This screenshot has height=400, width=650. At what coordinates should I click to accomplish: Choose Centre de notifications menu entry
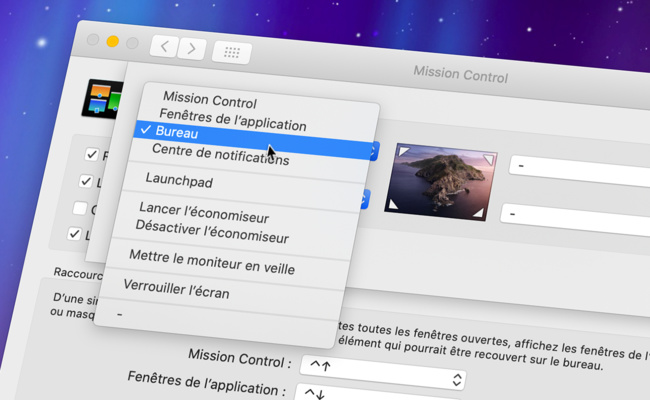[221, 155]
